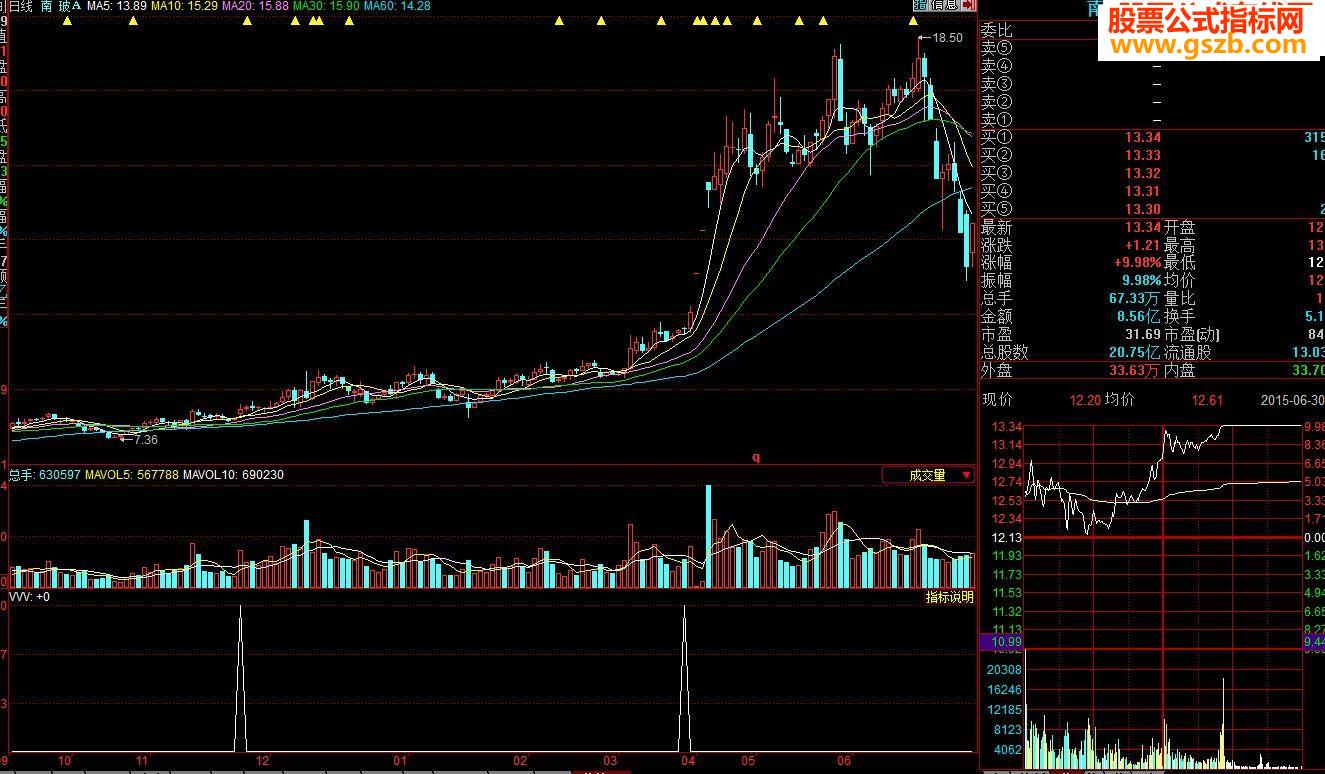The width and height of the screenshot is (1325, 774).
Task: Click the 12.13 intraday baseline price
Action: [x=1007, y=538]
